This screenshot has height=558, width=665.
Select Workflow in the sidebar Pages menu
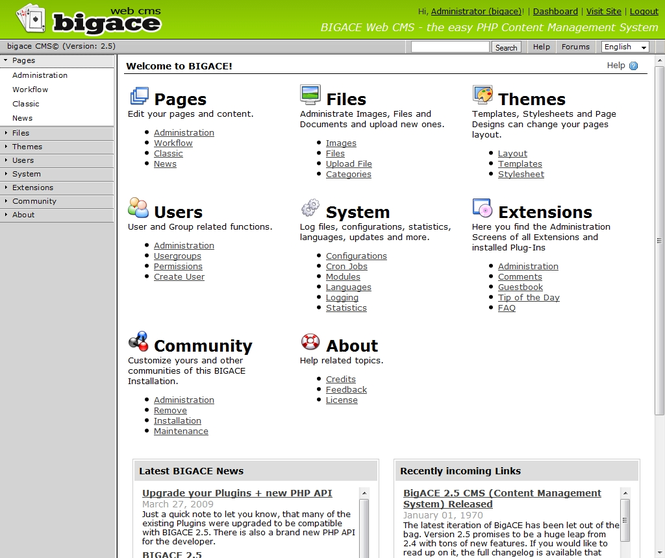[30, 89]
